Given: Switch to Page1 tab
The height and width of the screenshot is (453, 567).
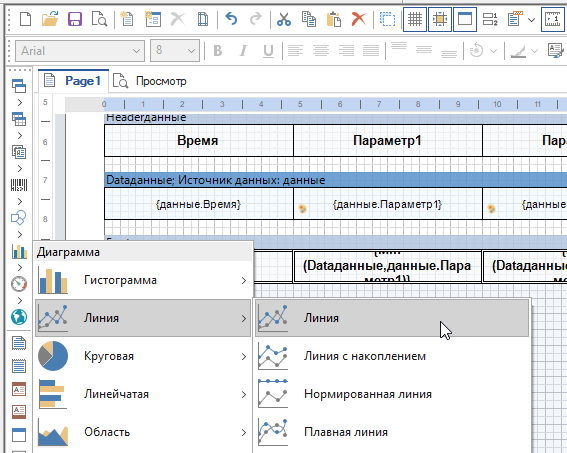Looking at the screenshot, I should 73,81.
